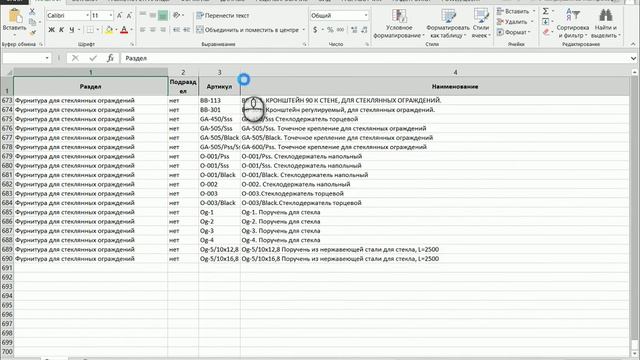This screenshot has height=360, width=640.
Task: Open merge options arrow beside Объединить
Action: (303, 30)
